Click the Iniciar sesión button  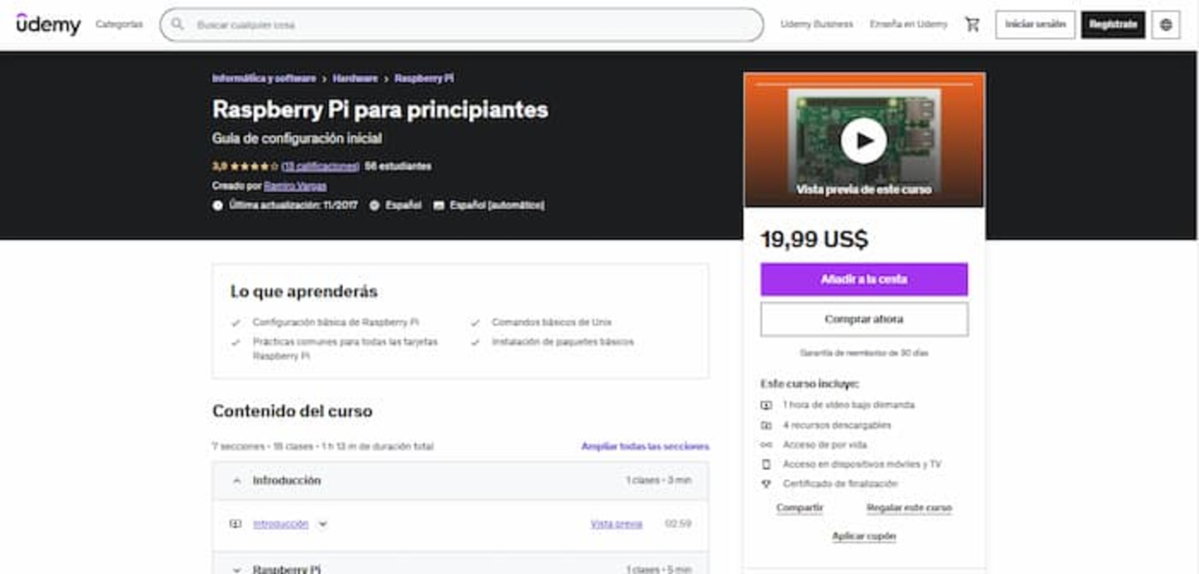1035,24
